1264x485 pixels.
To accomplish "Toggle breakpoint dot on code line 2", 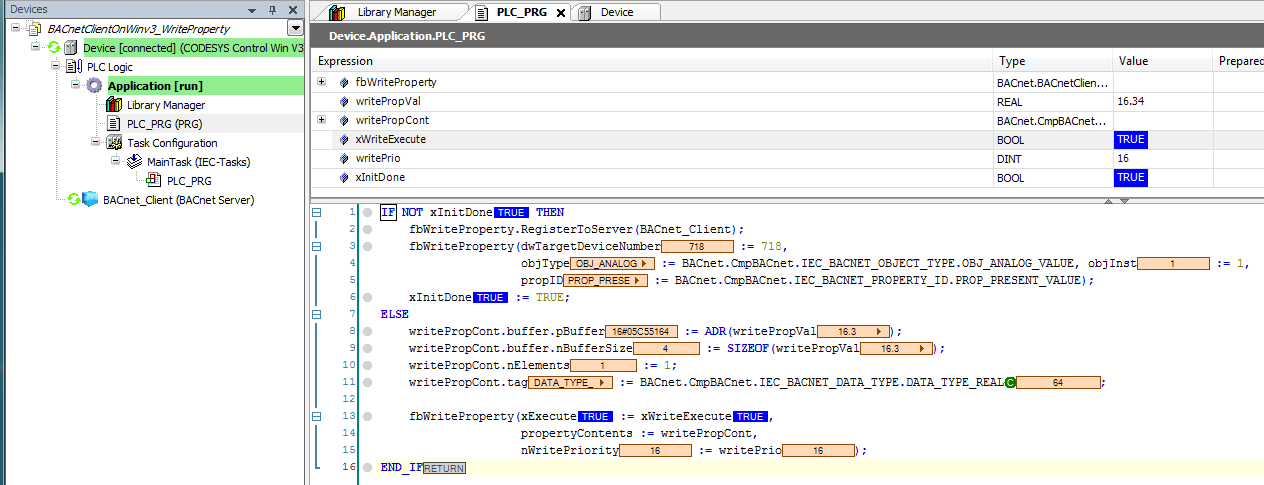I will 369,229.
